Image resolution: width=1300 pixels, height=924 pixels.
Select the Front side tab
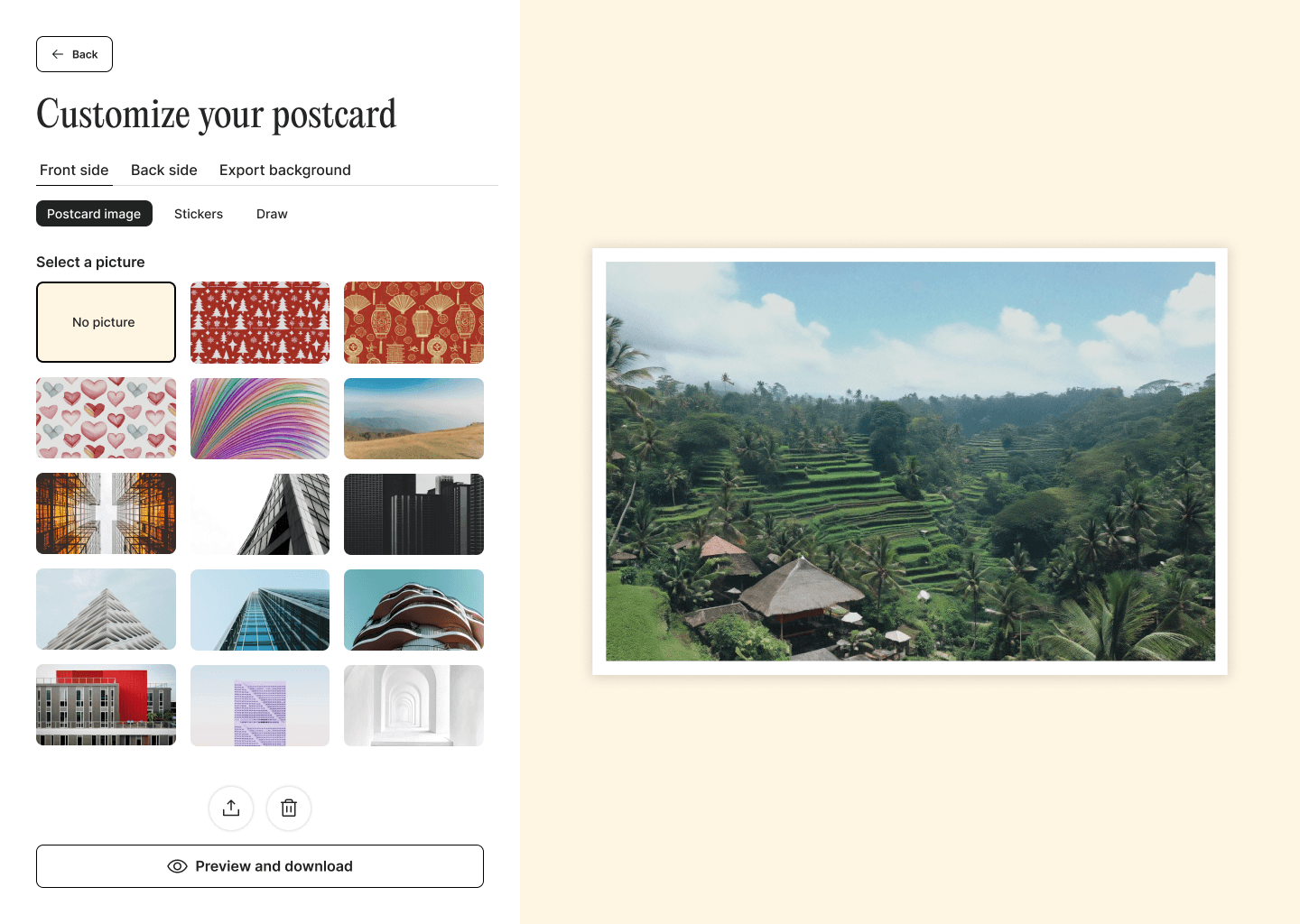click(74, 170)
